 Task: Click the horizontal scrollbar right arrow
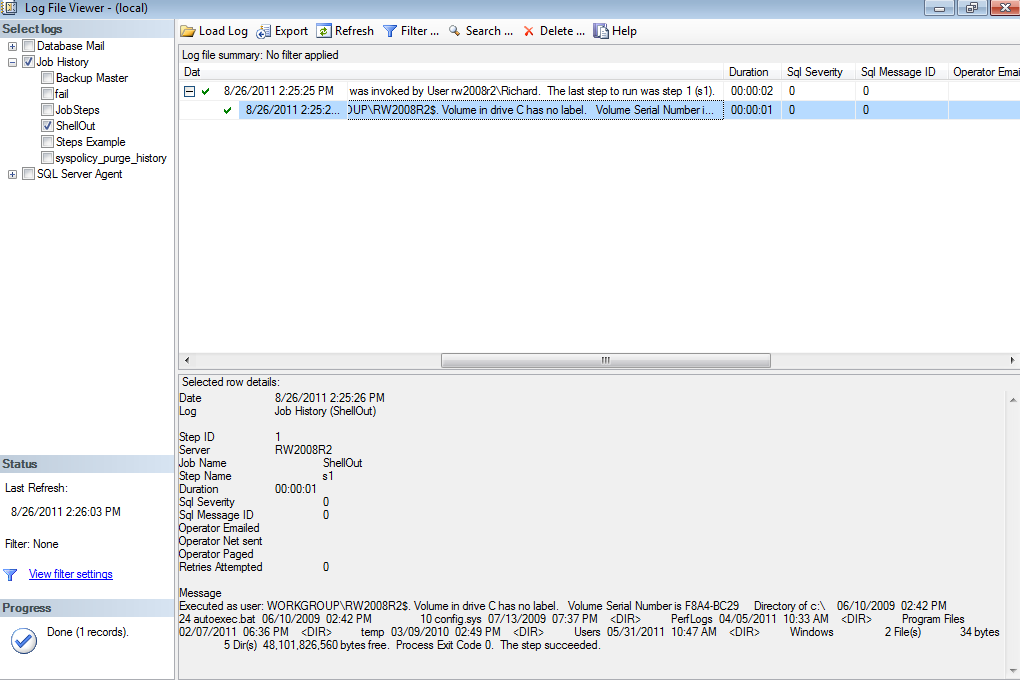[1012, 360]
